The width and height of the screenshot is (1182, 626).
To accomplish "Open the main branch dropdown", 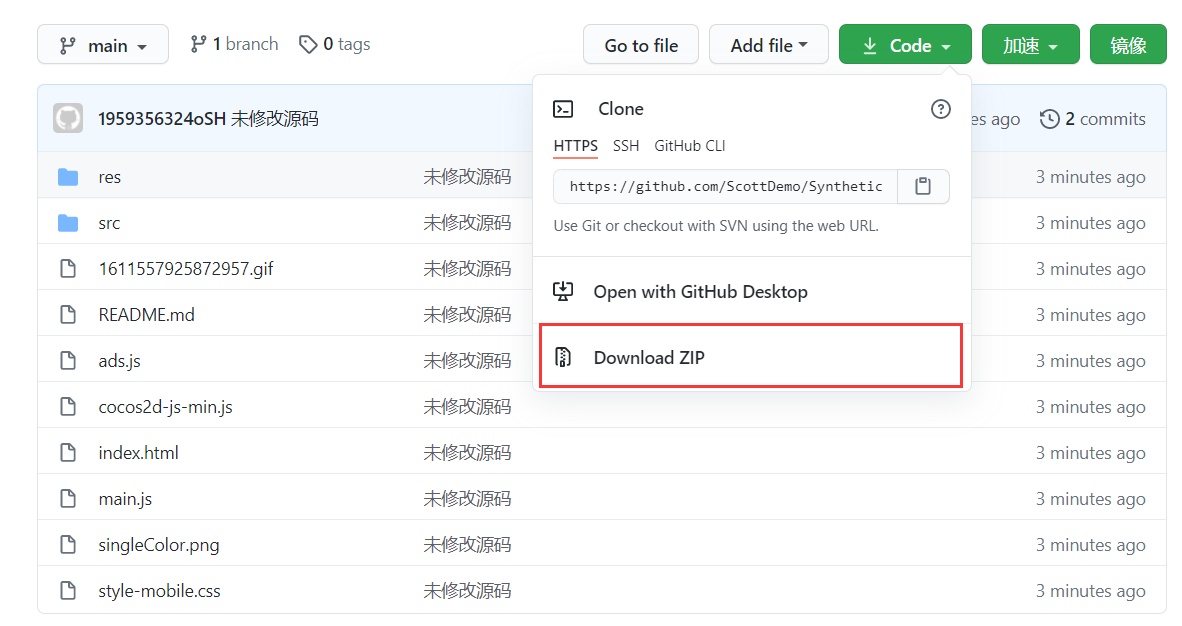I will point(103,44).
